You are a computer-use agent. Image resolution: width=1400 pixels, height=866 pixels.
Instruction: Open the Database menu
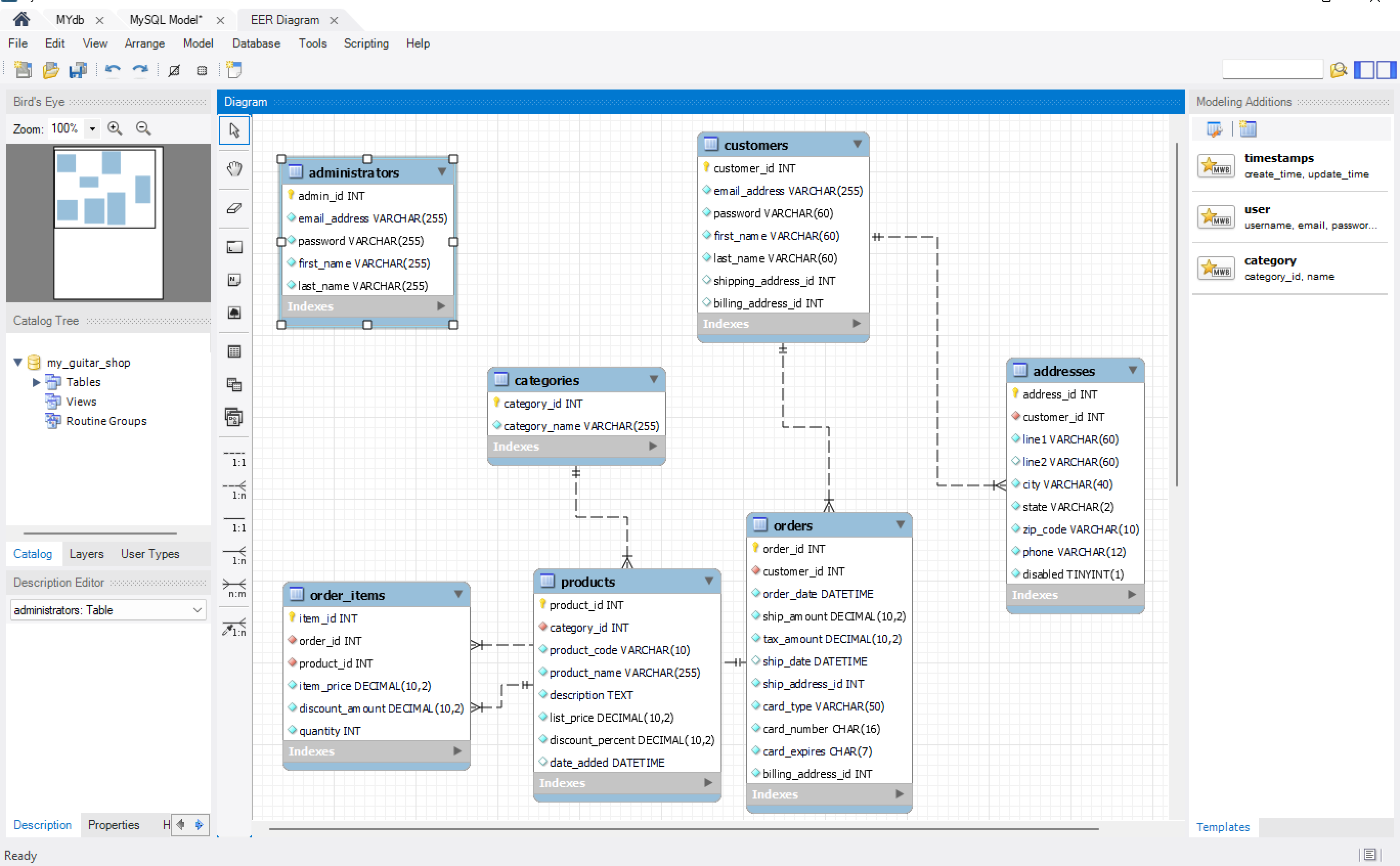(256, 43)
